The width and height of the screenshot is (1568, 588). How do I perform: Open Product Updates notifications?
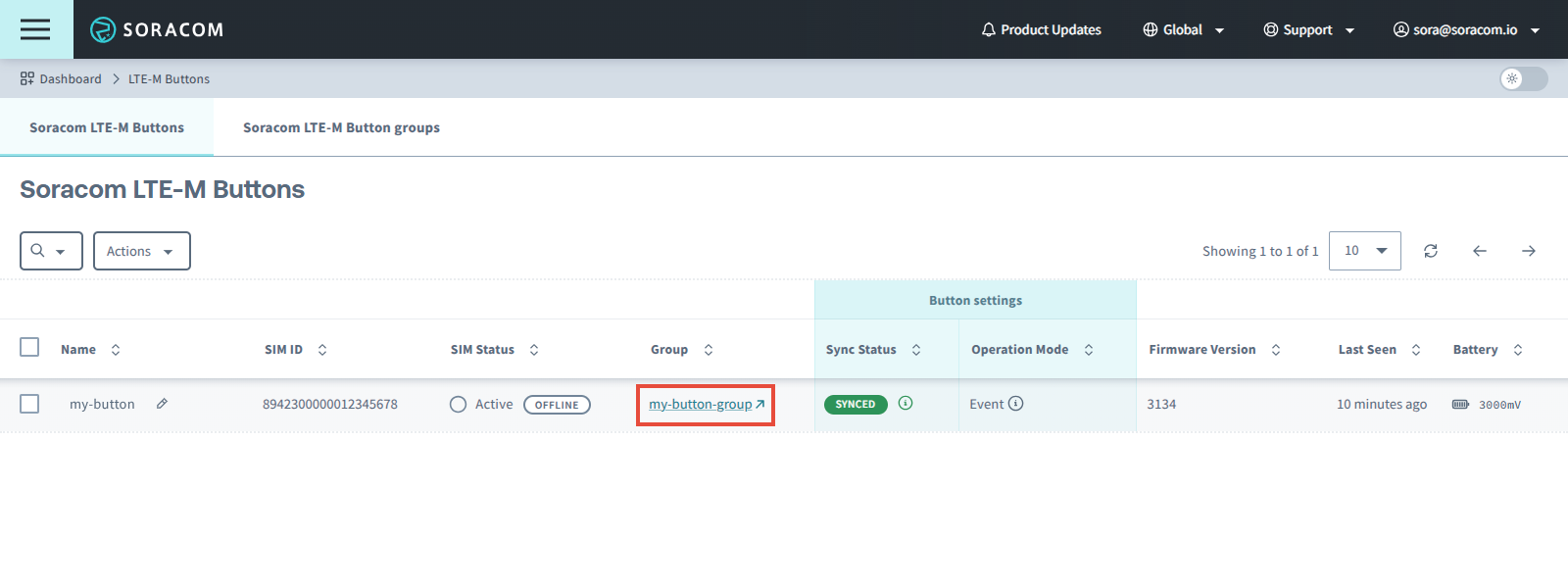coord(1041,29)
